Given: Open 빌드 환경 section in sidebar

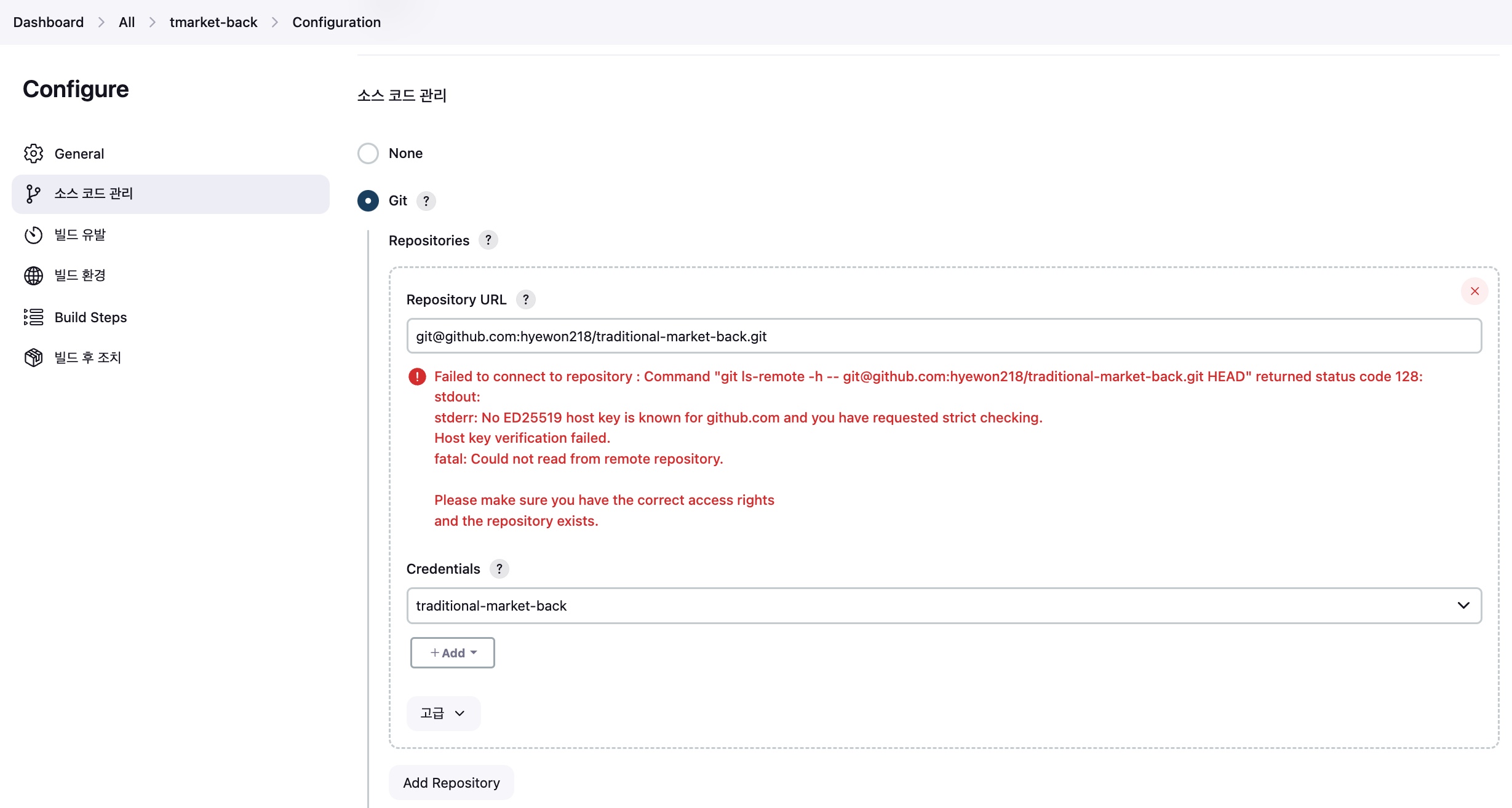Looking at the screenshot, I should tap(170, 275).
